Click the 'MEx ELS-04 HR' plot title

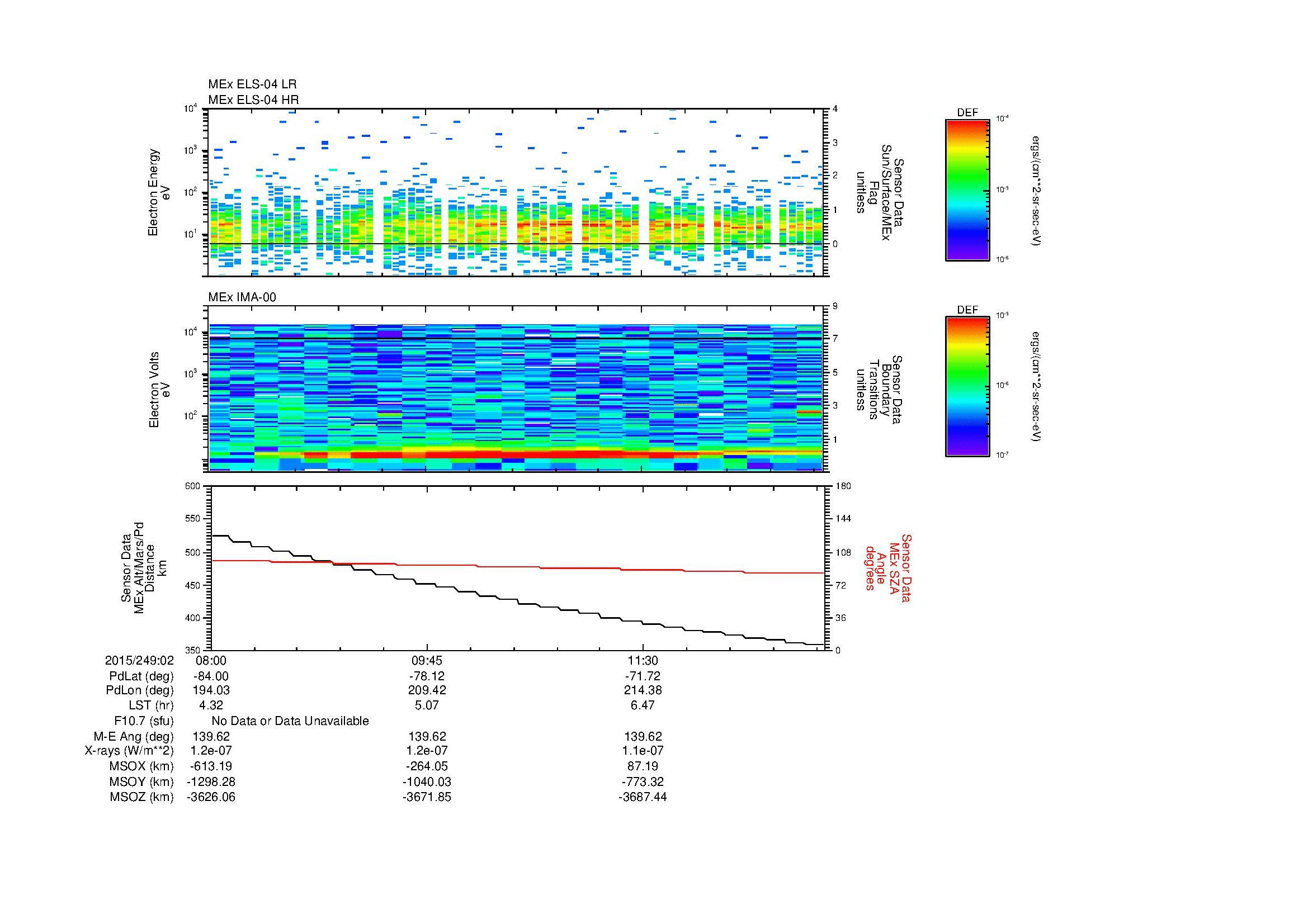point(253,99)
